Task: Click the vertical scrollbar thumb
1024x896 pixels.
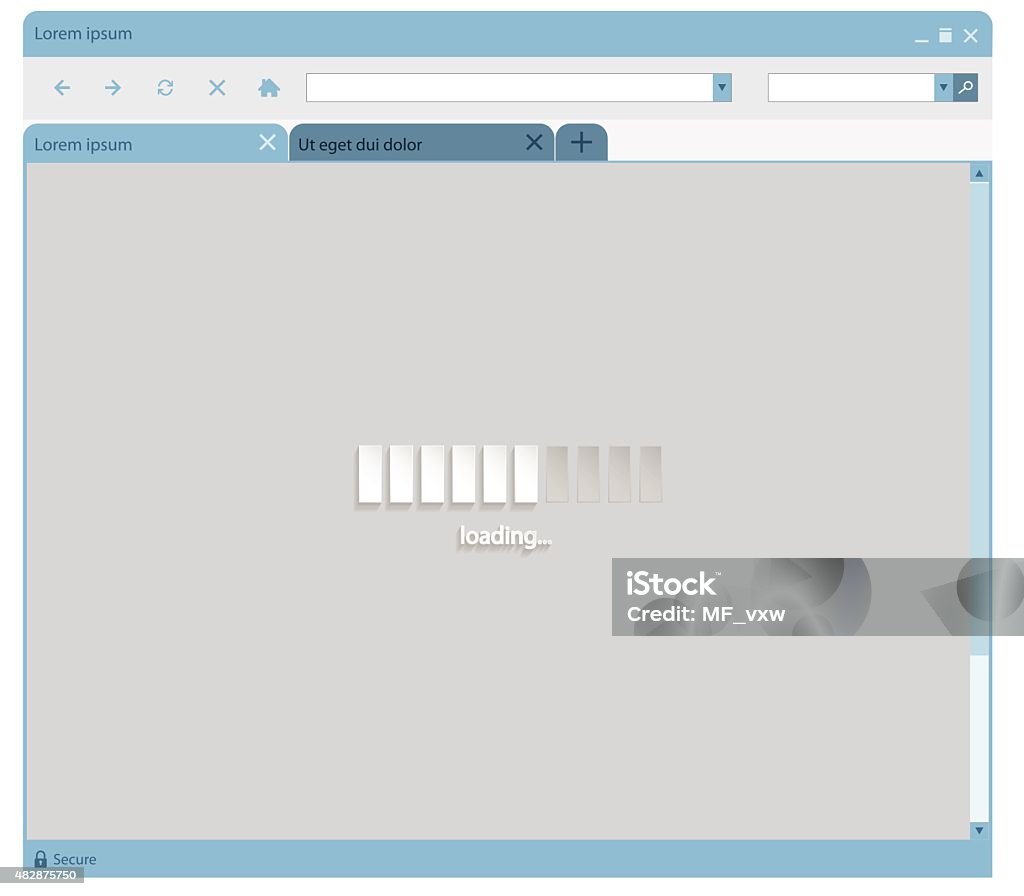Action: (979, 418)
